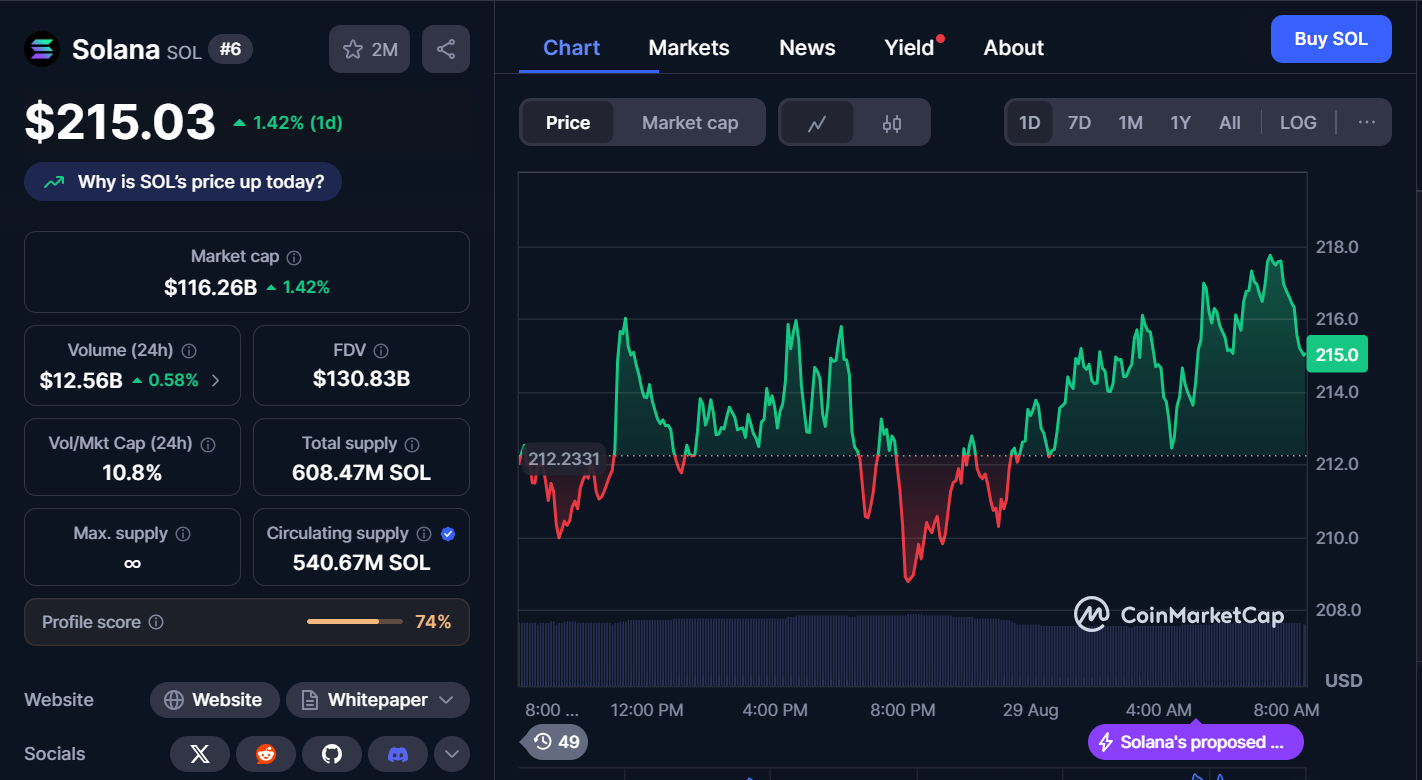Open the share icon button

coord(446,49)
